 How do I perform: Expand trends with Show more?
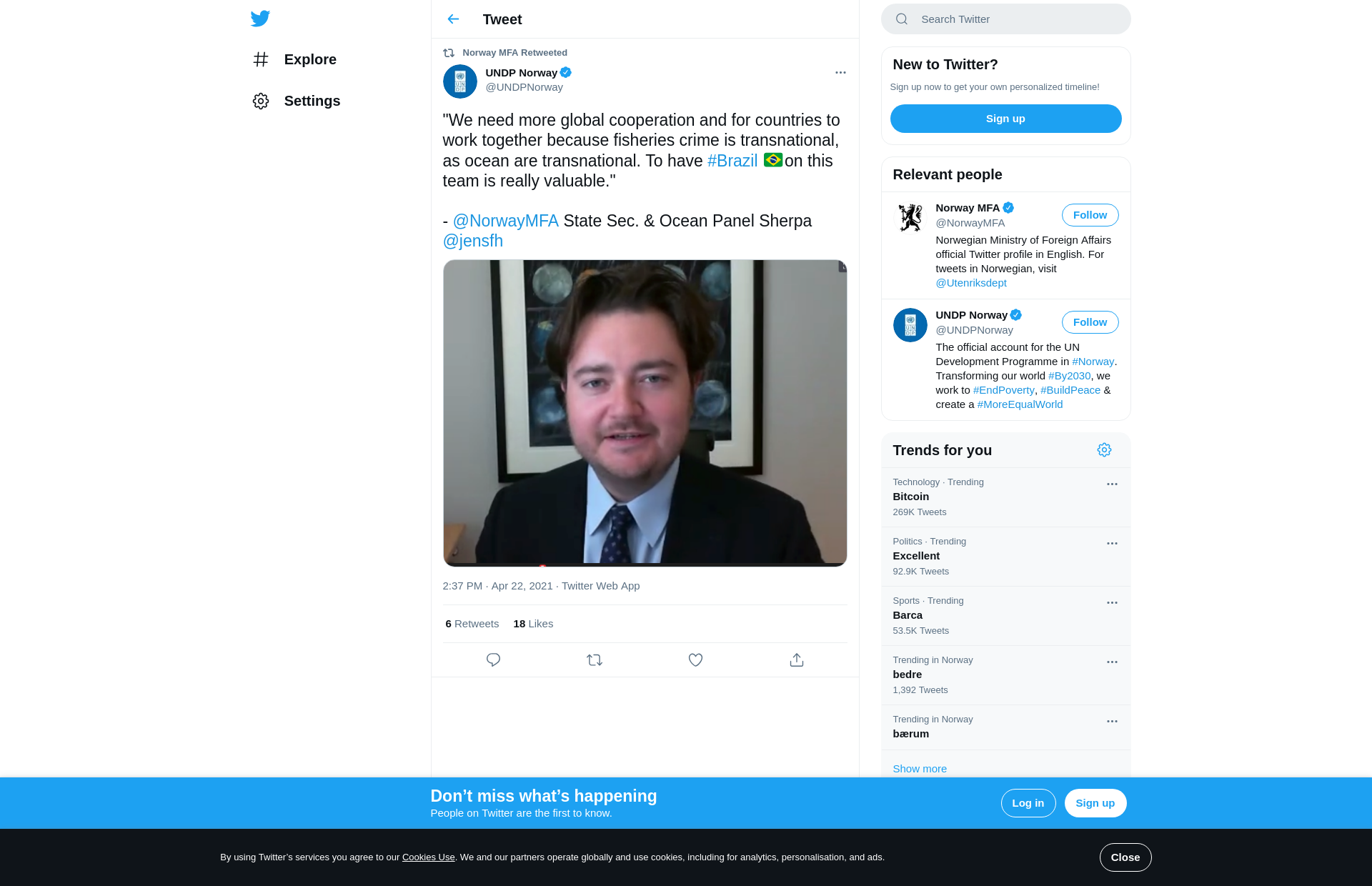click(x=920, y=769)
